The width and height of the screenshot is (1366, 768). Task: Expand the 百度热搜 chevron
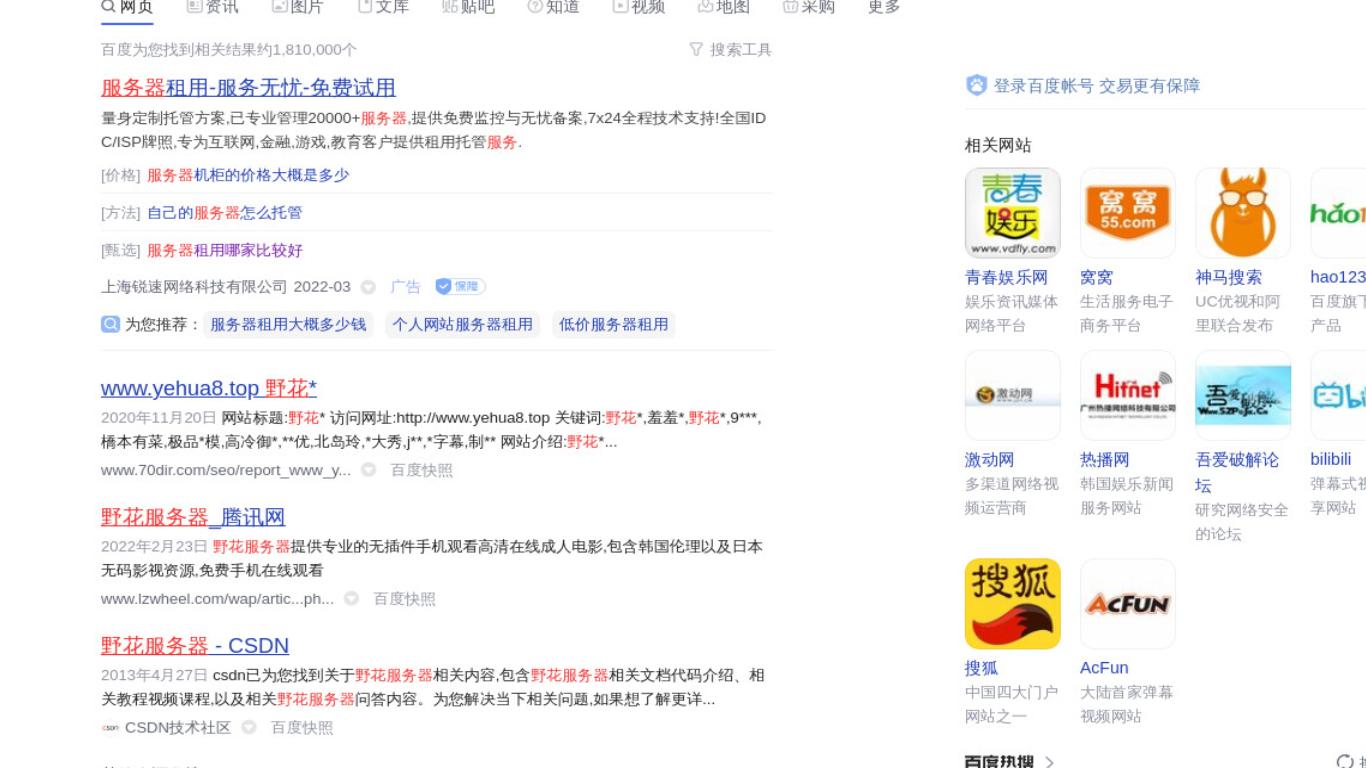click(x=1049, y=762)
